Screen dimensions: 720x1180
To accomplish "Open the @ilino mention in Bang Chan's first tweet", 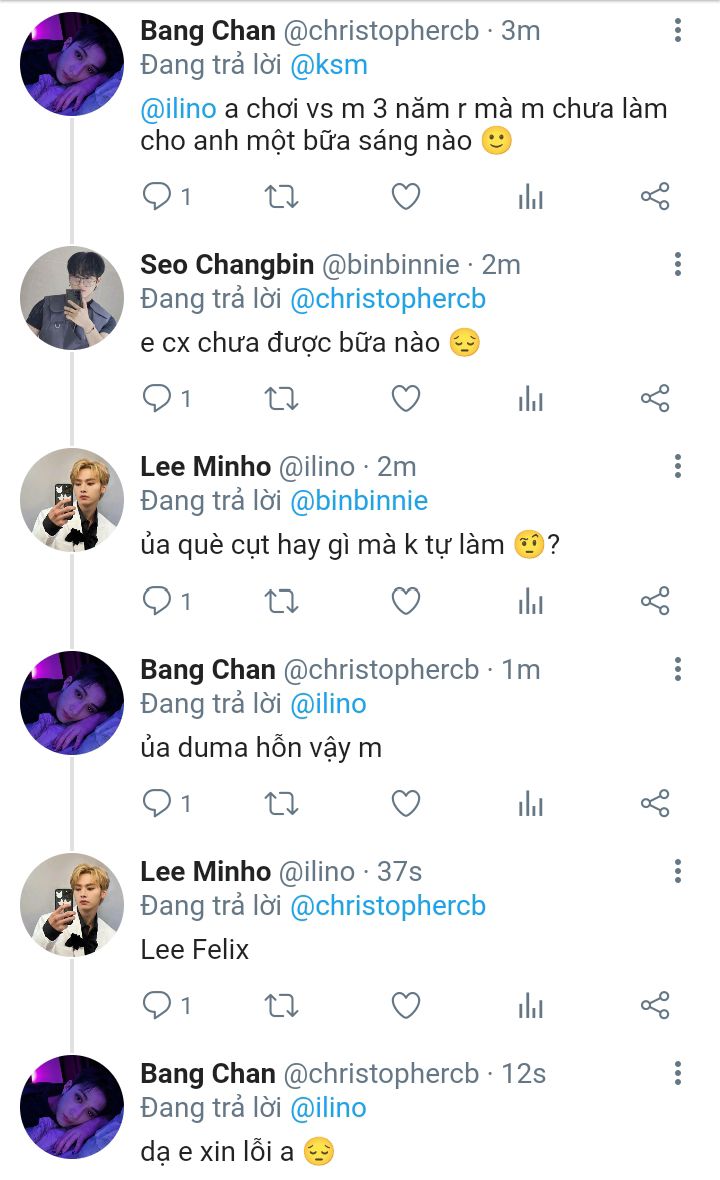I will pyautogui.click(x=178, y=109).
